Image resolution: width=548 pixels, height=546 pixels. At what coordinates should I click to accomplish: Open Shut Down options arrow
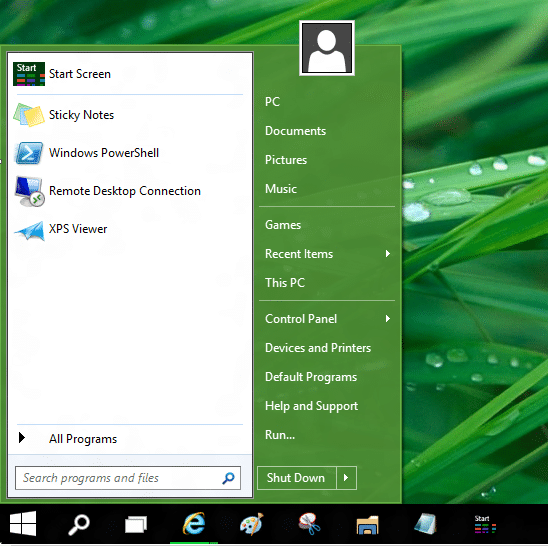346,478
